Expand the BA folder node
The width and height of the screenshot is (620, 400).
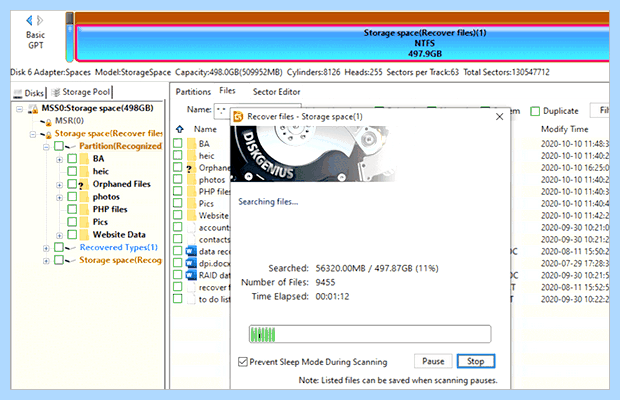[x=59, y=160]
